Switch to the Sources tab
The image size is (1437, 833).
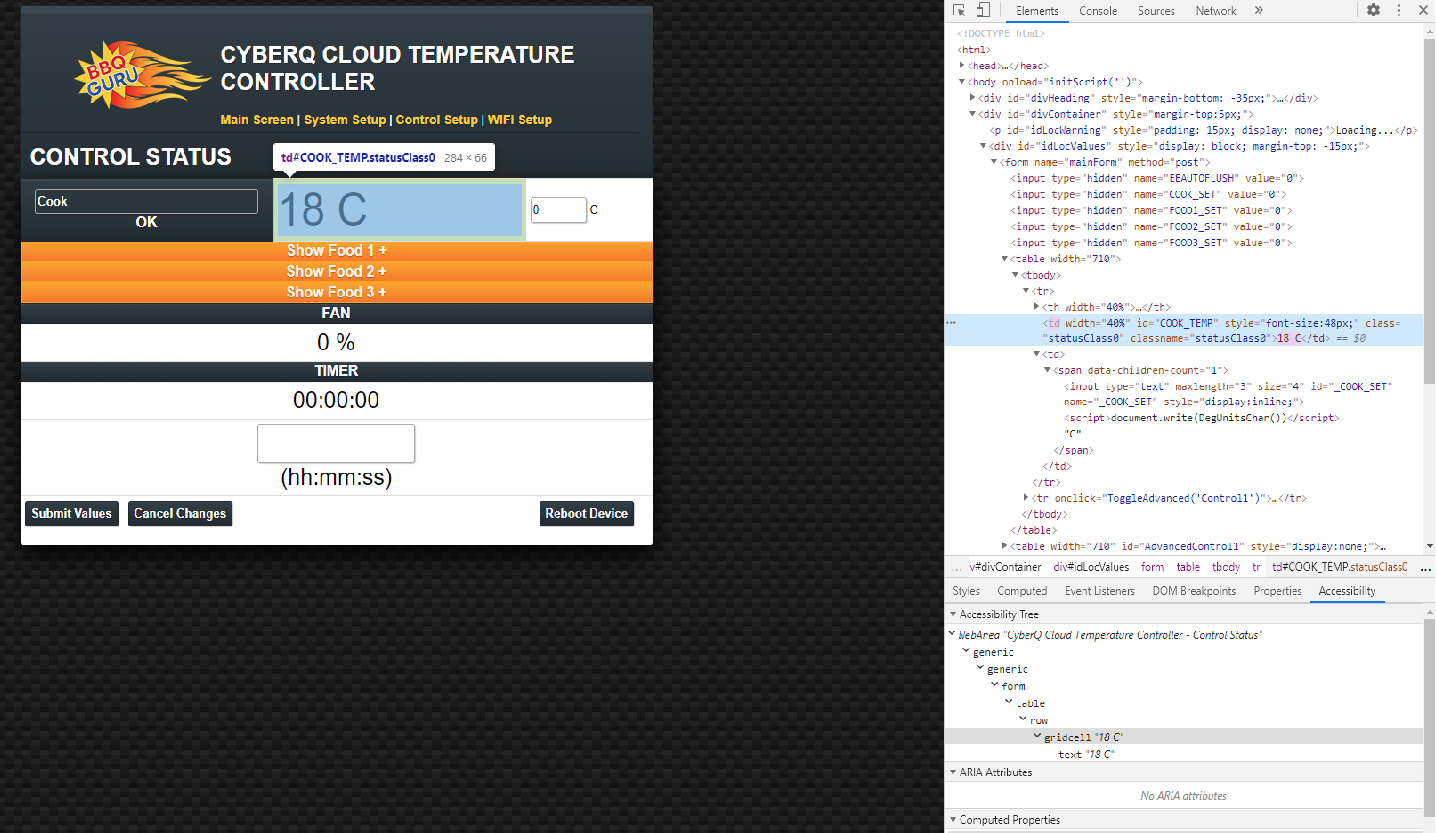click(x=1156, y=11)
